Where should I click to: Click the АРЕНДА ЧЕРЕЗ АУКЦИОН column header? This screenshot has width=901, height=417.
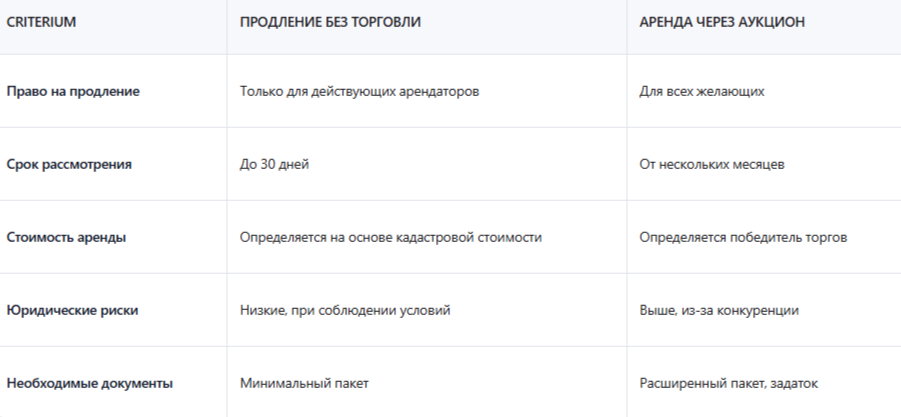721,22
